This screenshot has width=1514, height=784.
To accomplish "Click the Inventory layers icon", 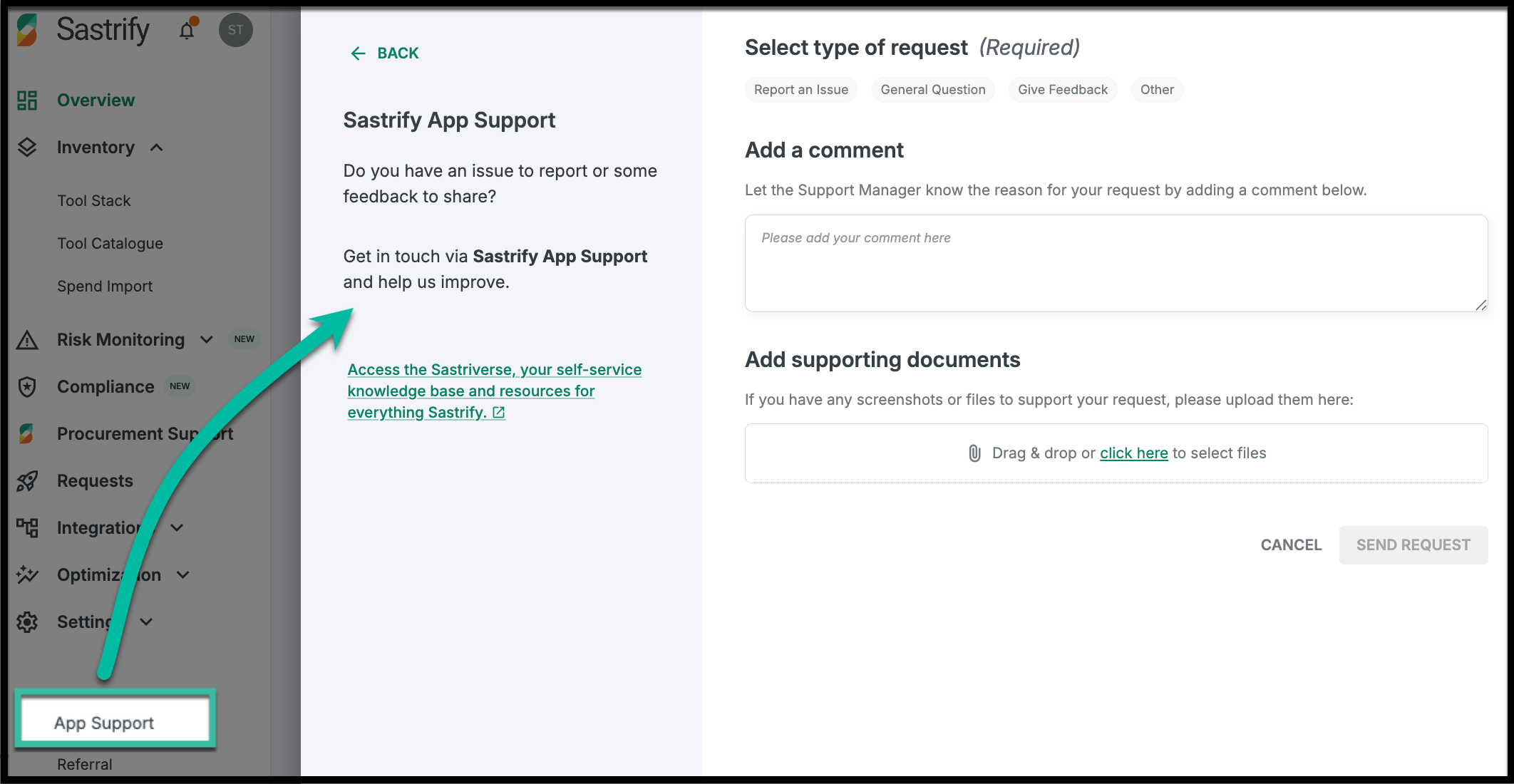I will click(27, 148).
